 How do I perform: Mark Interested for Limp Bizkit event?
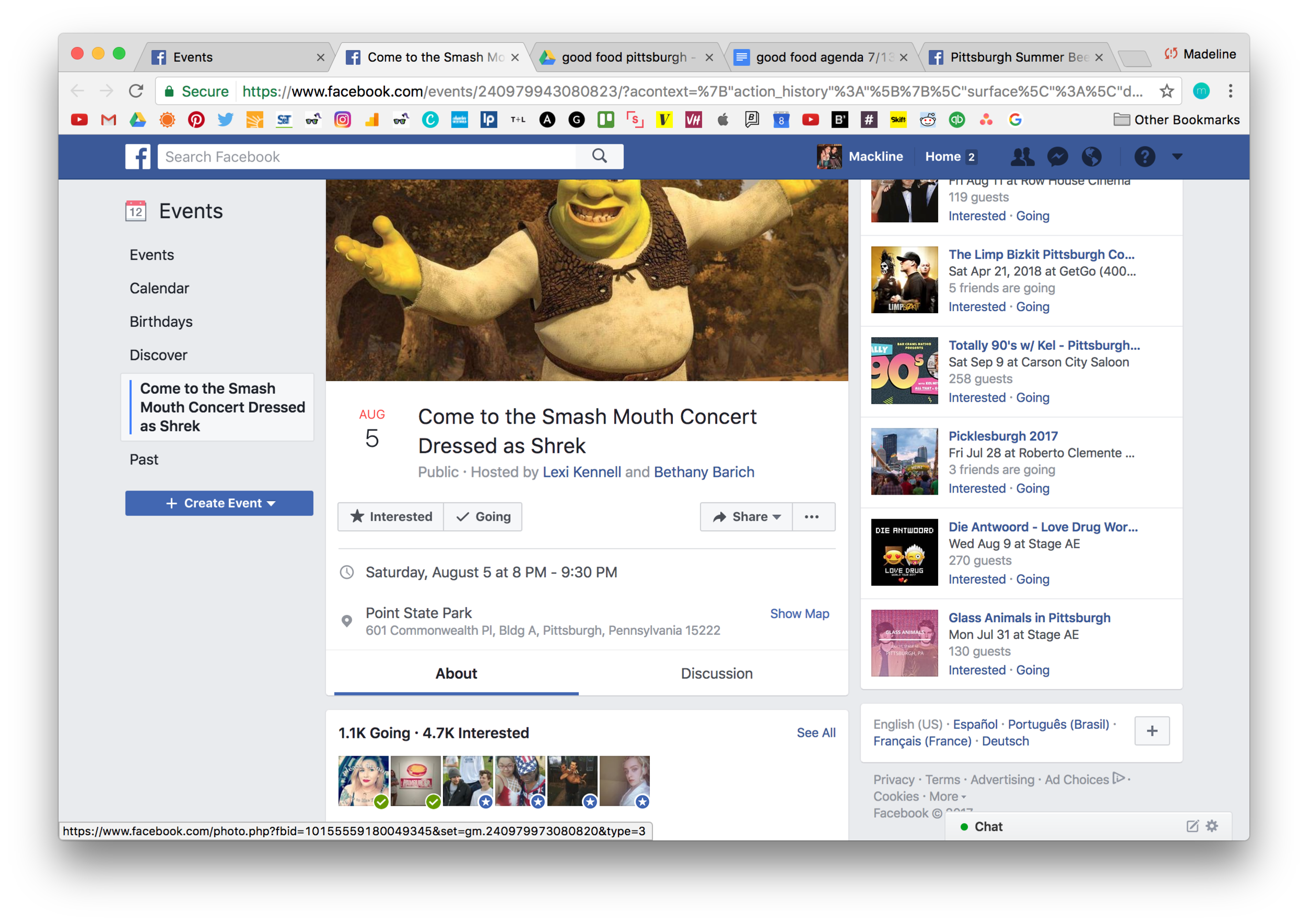(977, 307)
